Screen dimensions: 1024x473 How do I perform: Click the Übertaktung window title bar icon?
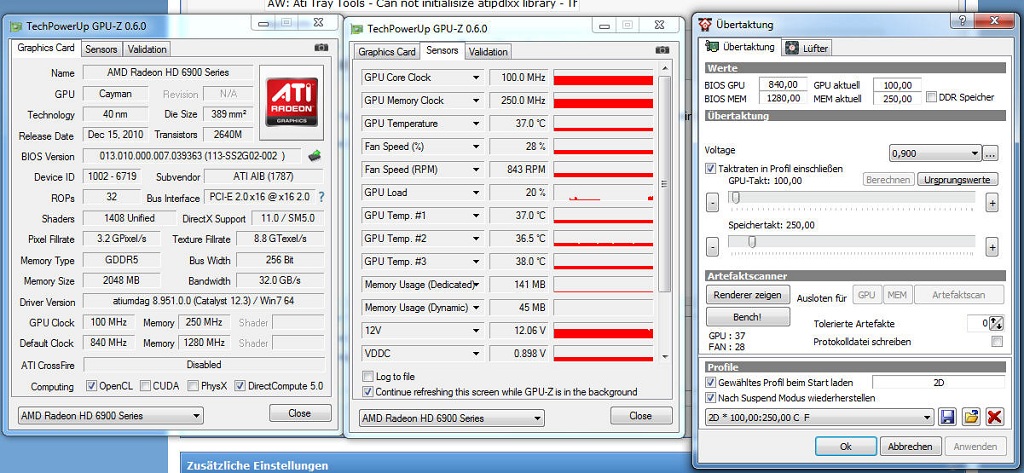705,25
